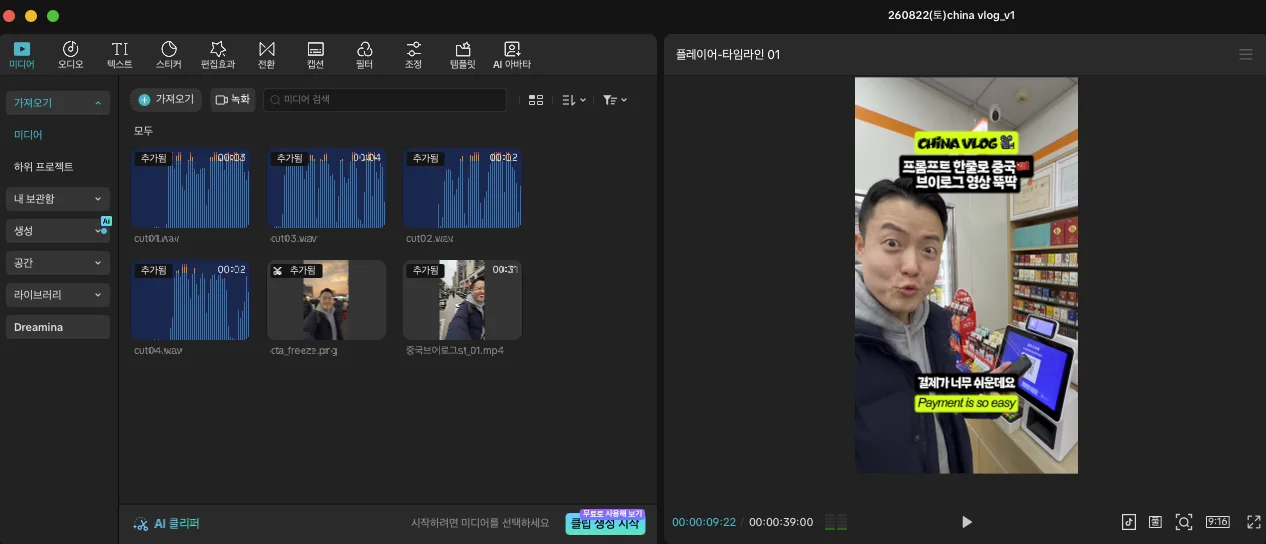1266x544 pixels.
Task: Open the Dreamina sidebar item
Action: point(57,327)
